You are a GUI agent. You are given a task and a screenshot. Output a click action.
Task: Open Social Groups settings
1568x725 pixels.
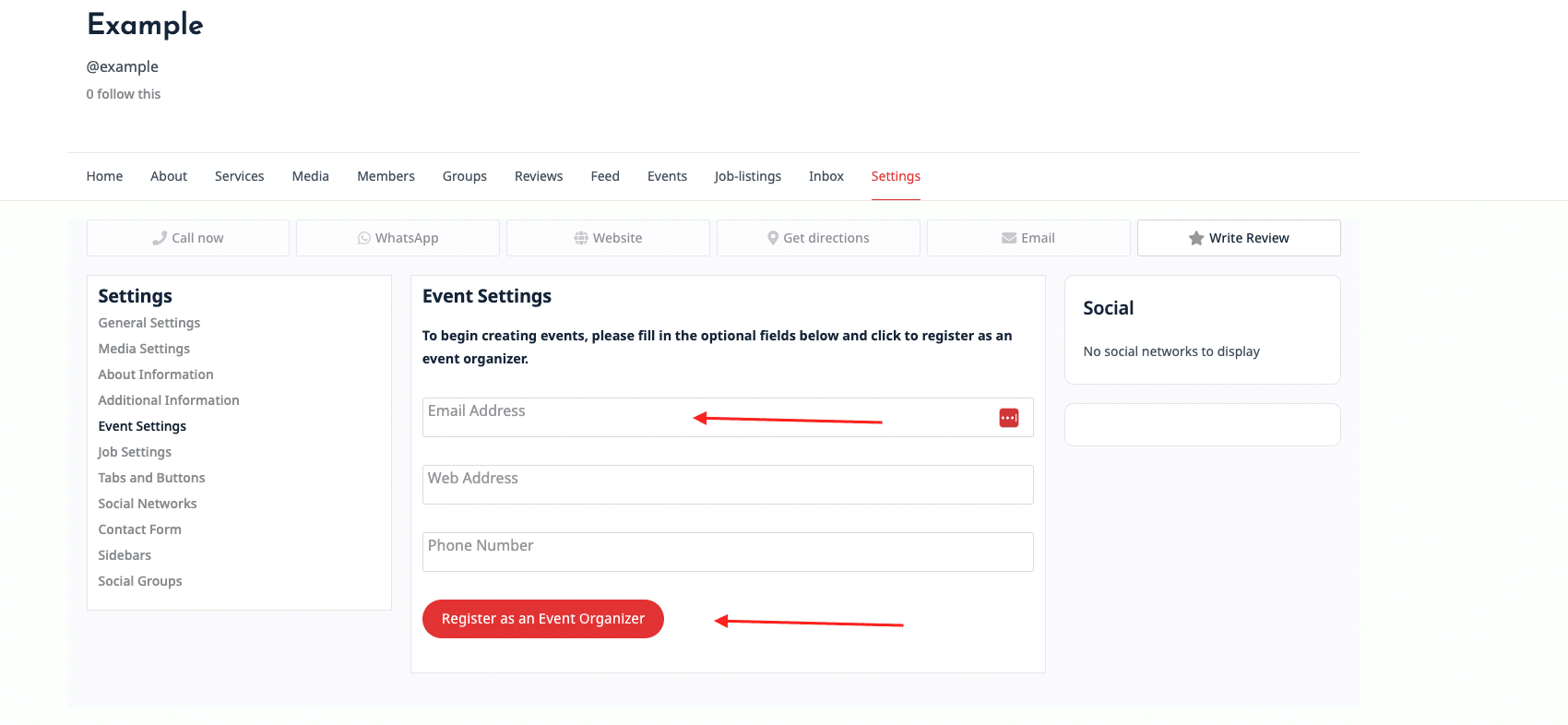(140, 581)
